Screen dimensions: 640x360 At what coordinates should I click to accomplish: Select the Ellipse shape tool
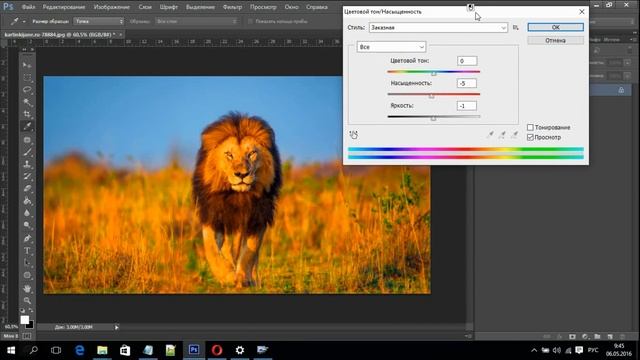27,276
